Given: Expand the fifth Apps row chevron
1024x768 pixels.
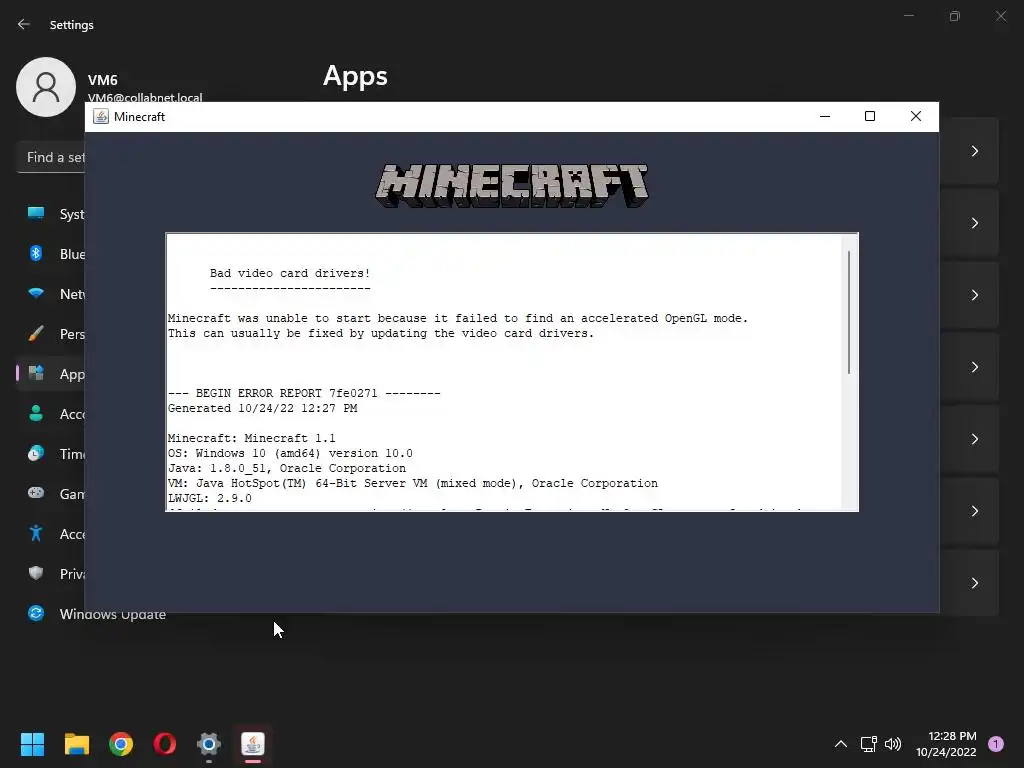Looking at the screenshot, I should point(974,439).
